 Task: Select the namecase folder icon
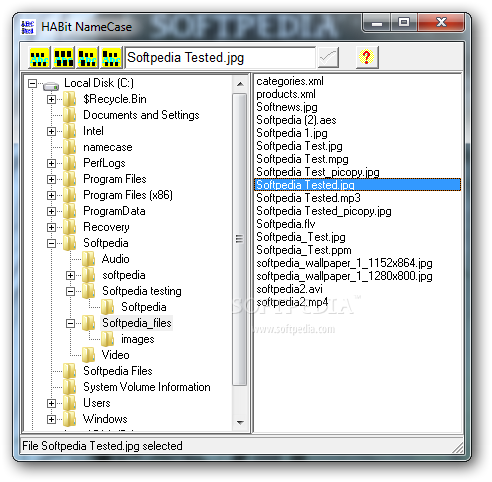(70, 147)
